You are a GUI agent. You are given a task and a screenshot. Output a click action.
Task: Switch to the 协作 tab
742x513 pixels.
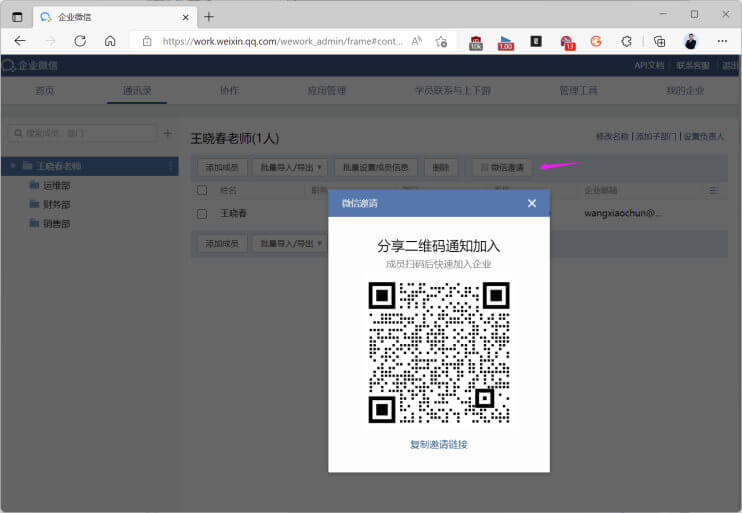(229, 90)
